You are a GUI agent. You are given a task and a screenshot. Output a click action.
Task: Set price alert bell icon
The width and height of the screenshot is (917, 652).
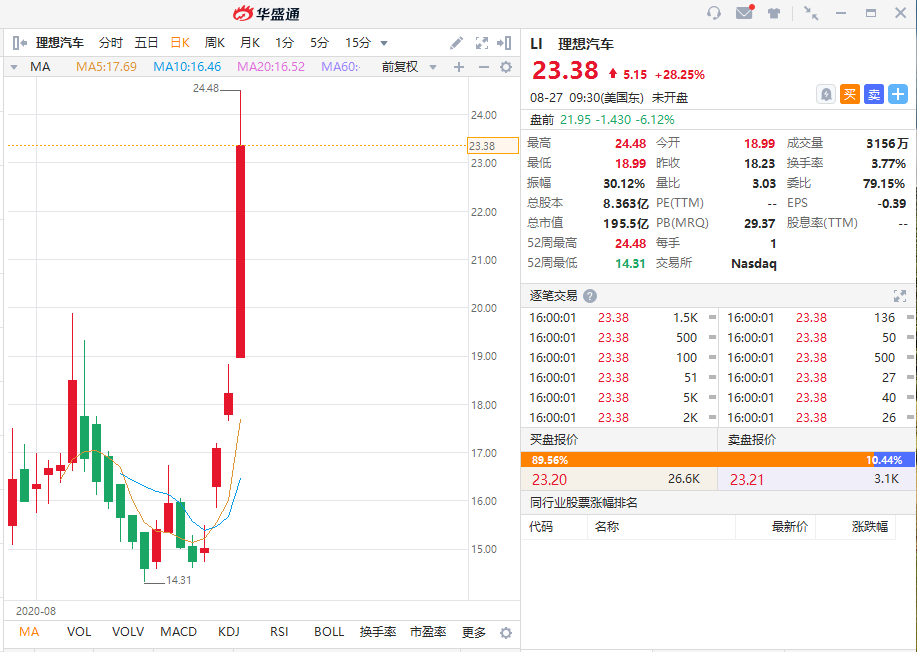click(826, 94)
